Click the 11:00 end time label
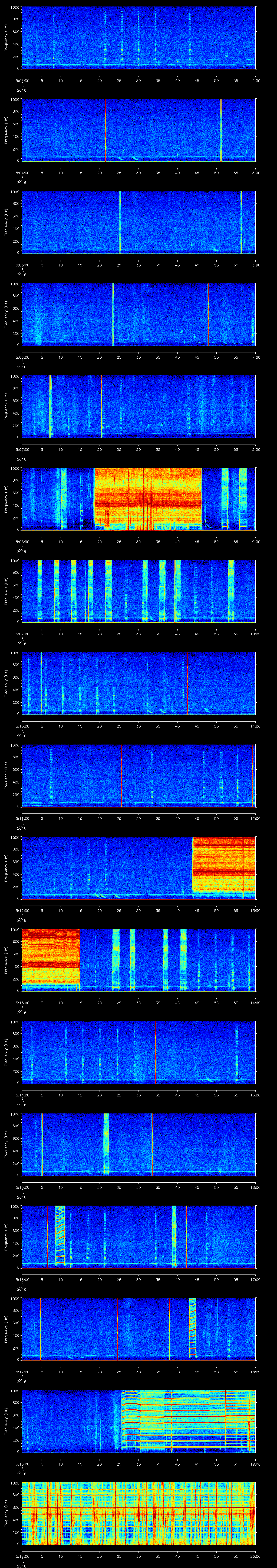 tap(256, 726)
